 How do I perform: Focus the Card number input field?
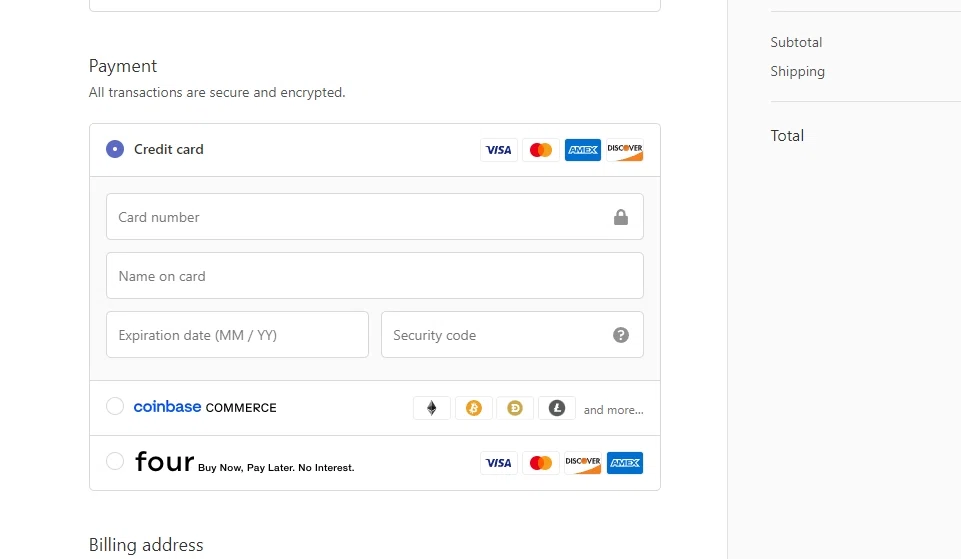click(x=374, y=217)
